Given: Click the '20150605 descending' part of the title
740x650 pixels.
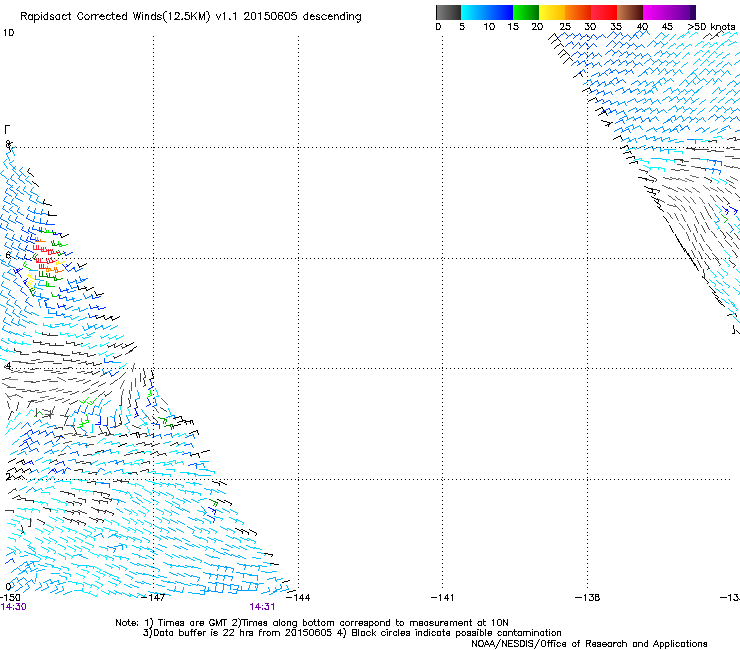Looking at the screenshot, I should coord(302,17).
